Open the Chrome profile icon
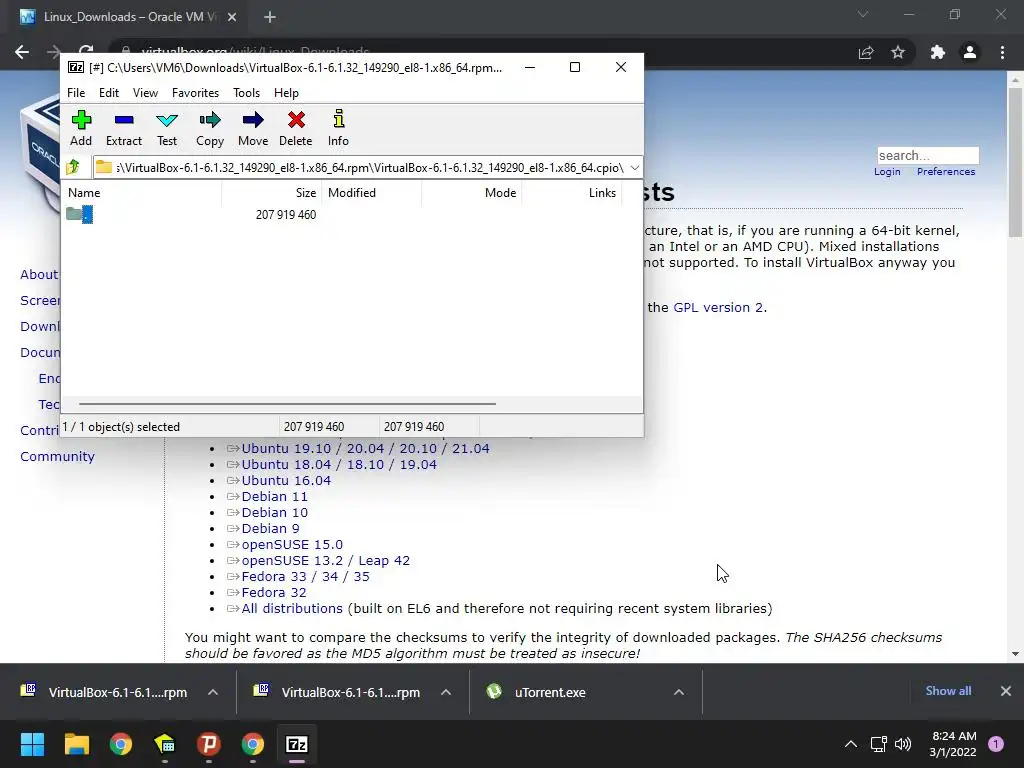The width and height of the screenshot is (1024, 768). tap(970, 52)
